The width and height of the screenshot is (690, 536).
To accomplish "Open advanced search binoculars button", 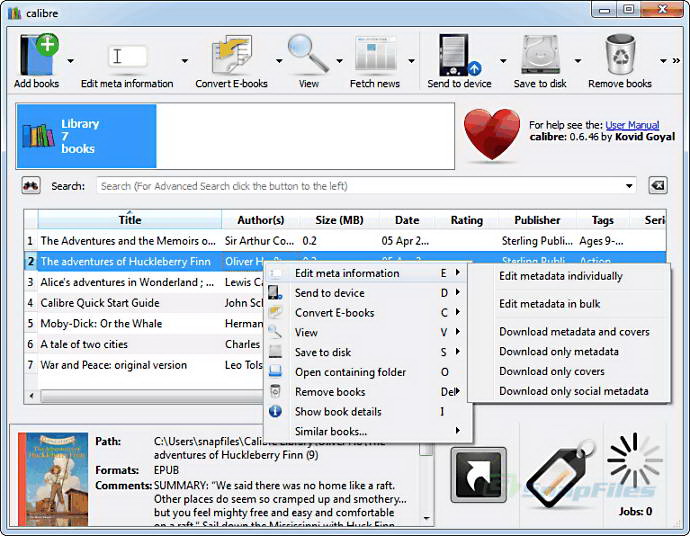I will [x=31, y=186].
